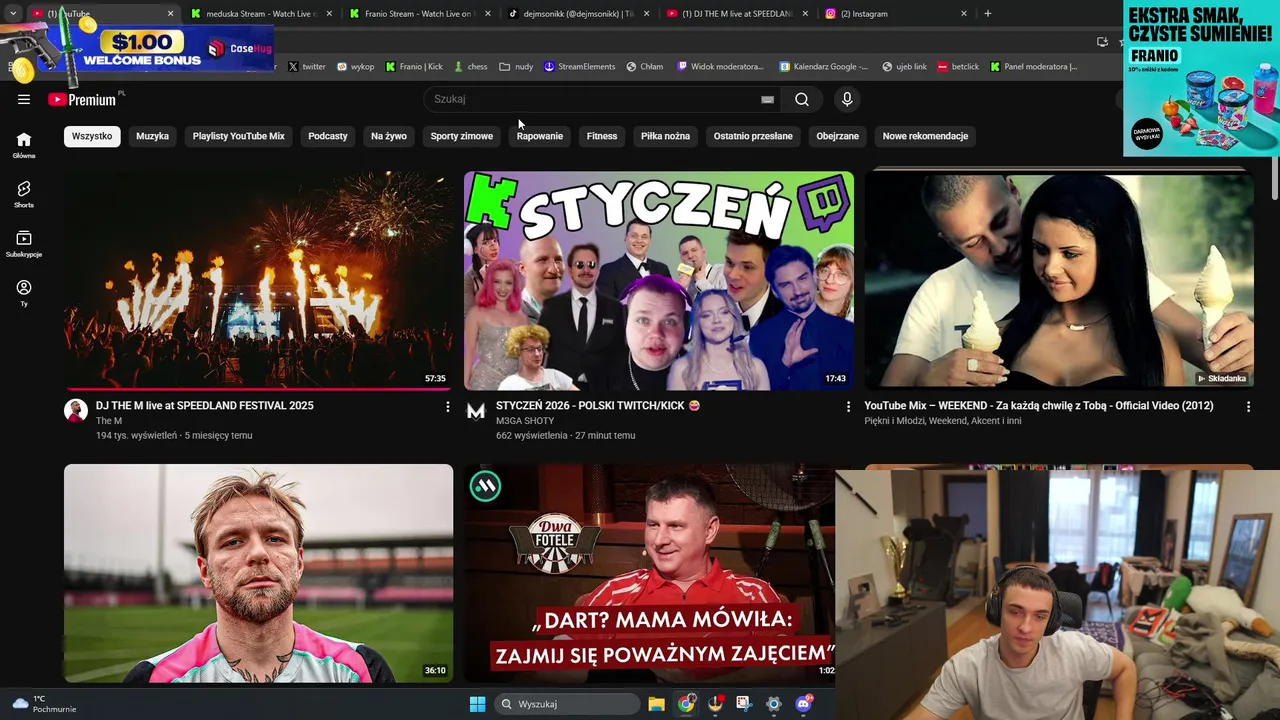Open DJ THE M SPEEDLAND FESTIVAL thumbnail
1280x720 pixels.
click(258, 280)
